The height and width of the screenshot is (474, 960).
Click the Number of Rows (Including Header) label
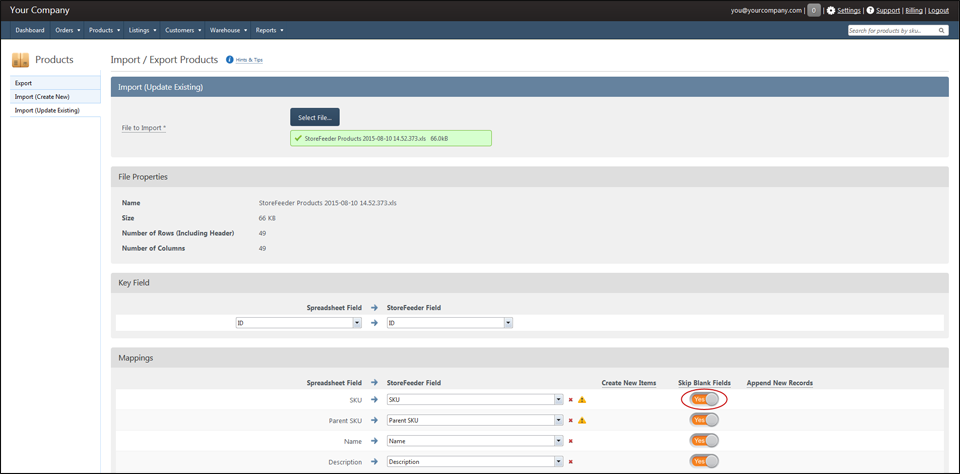(178, 233)
